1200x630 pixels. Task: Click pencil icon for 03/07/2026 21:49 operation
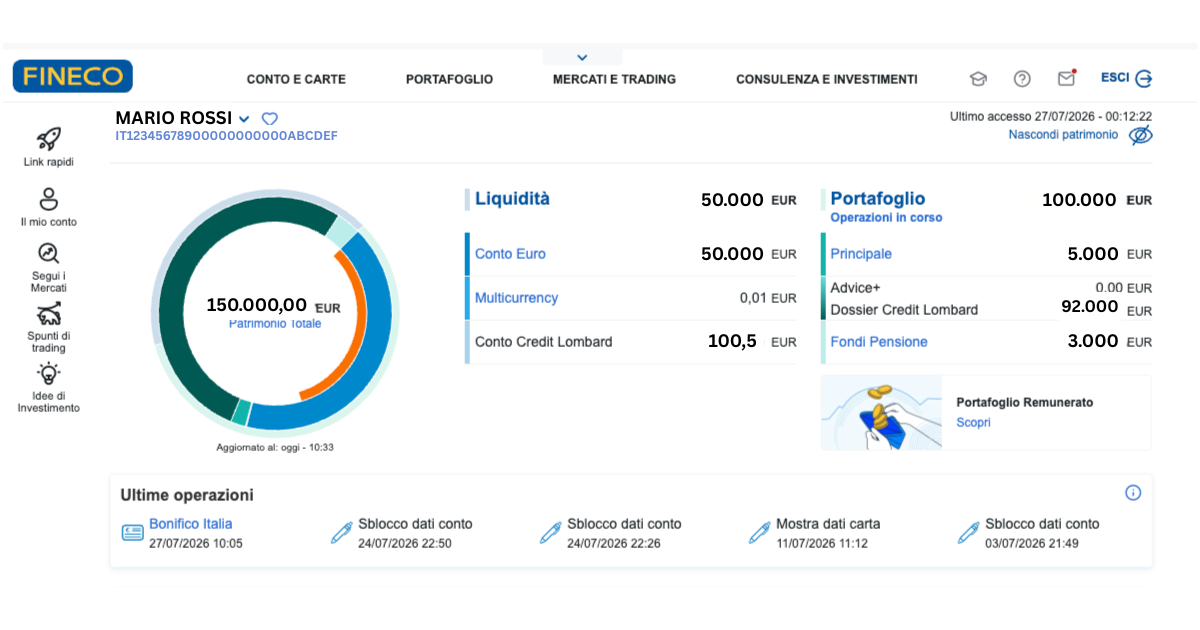(968, 532)
